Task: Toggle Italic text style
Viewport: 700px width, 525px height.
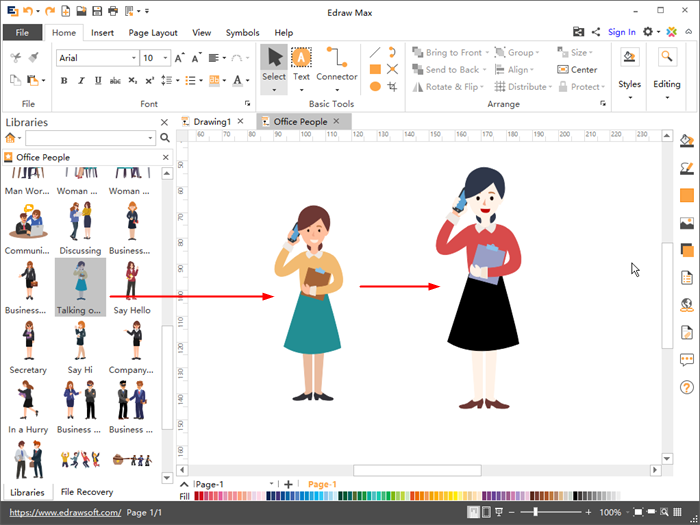Action: tap(80, 80)
